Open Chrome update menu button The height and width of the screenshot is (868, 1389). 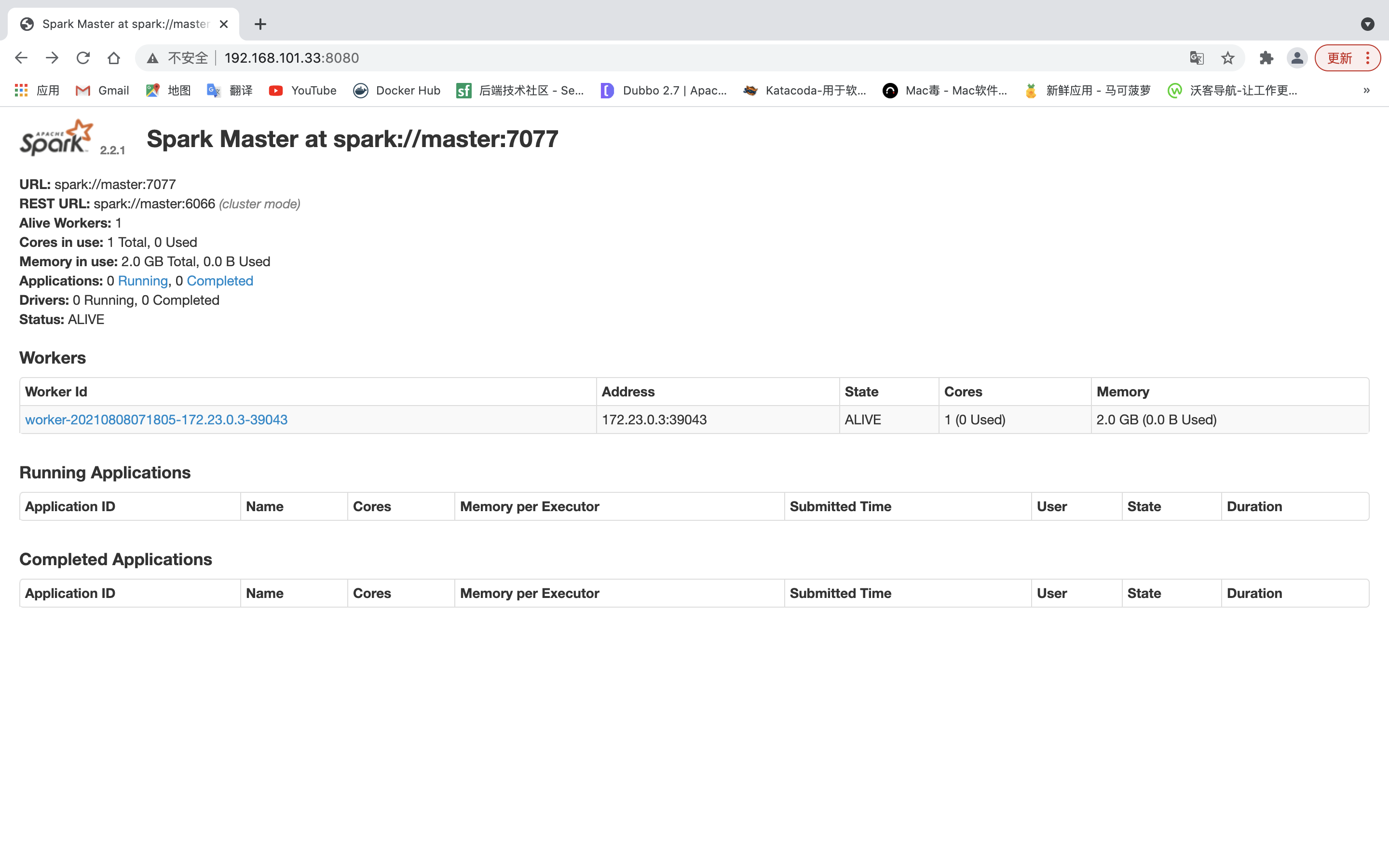[1347, 58]
